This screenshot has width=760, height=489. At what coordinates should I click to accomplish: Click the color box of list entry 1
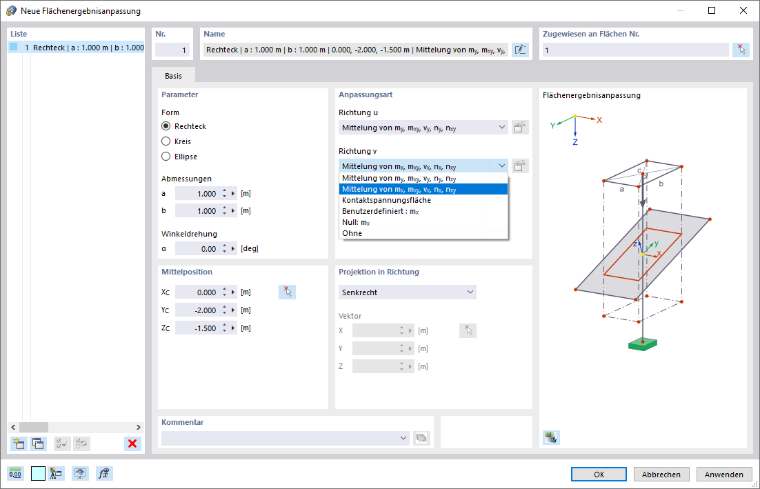tap(14, 47)
